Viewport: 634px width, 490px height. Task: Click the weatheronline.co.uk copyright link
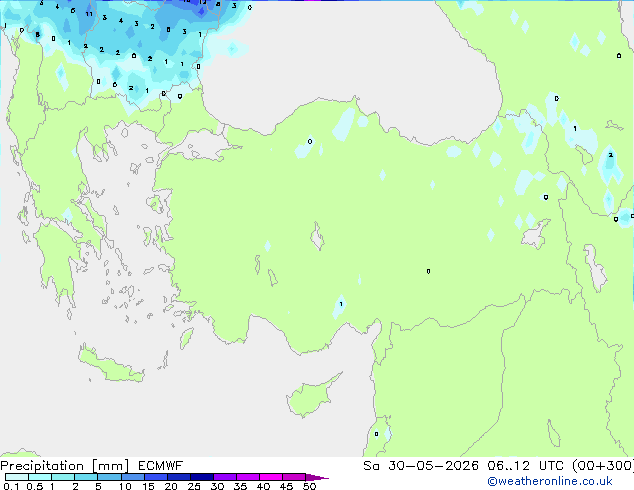click(x=550, y=481)
